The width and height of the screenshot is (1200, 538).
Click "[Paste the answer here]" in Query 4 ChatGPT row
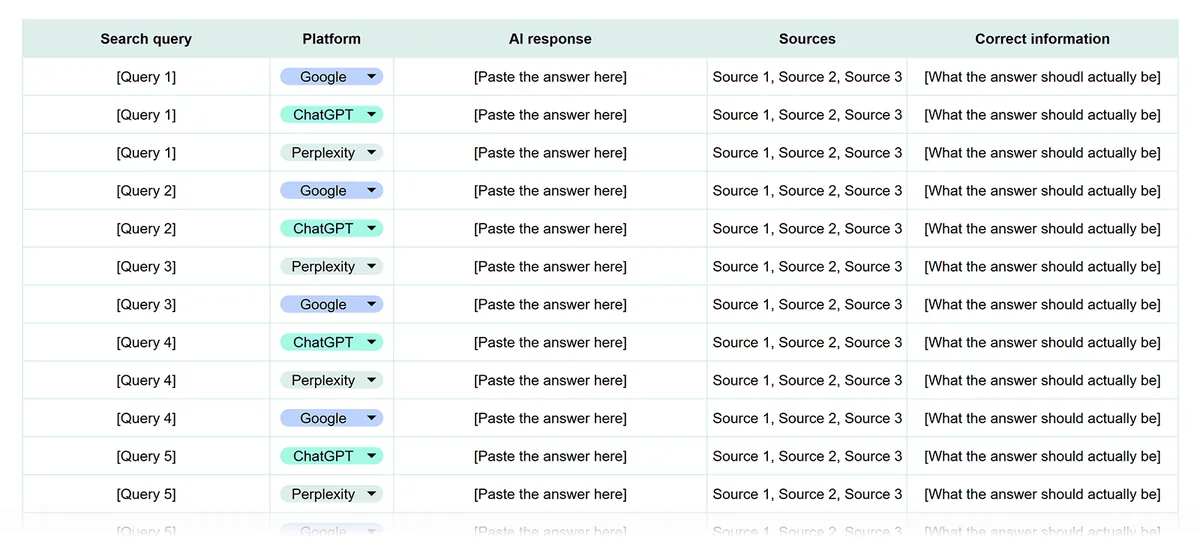[x=550, y=343]
